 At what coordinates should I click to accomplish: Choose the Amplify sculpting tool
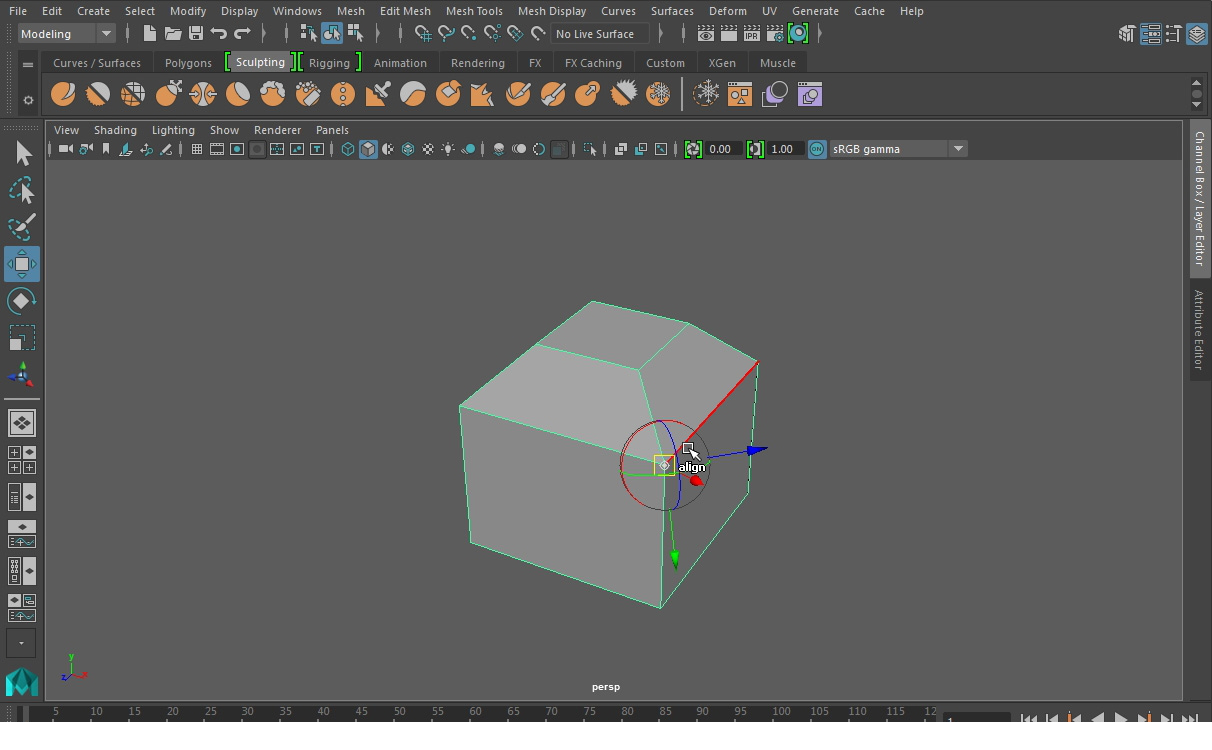pos(623,94)
